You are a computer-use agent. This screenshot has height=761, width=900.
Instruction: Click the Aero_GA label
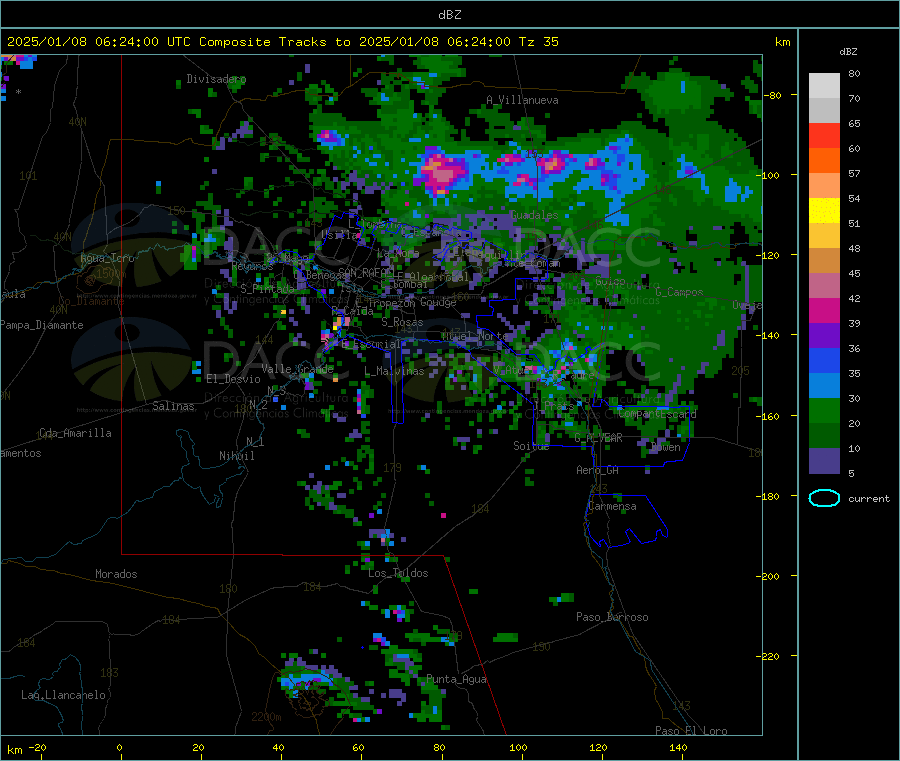coord(598,470)
